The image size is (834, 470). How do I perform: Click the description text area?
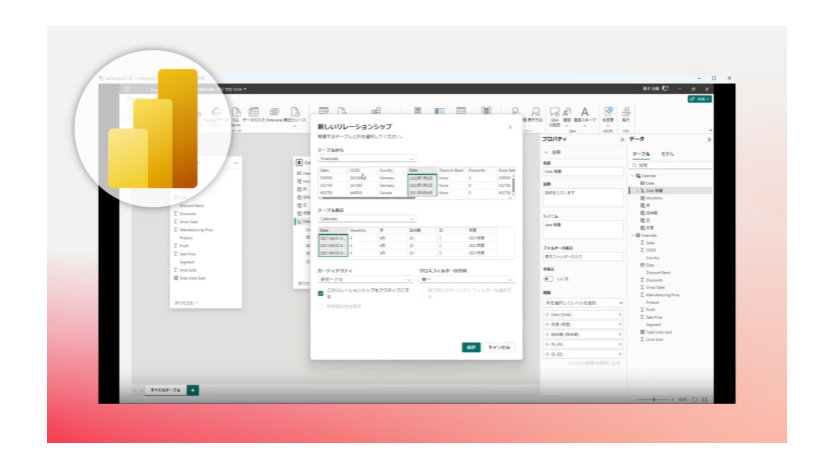(583, 197)
